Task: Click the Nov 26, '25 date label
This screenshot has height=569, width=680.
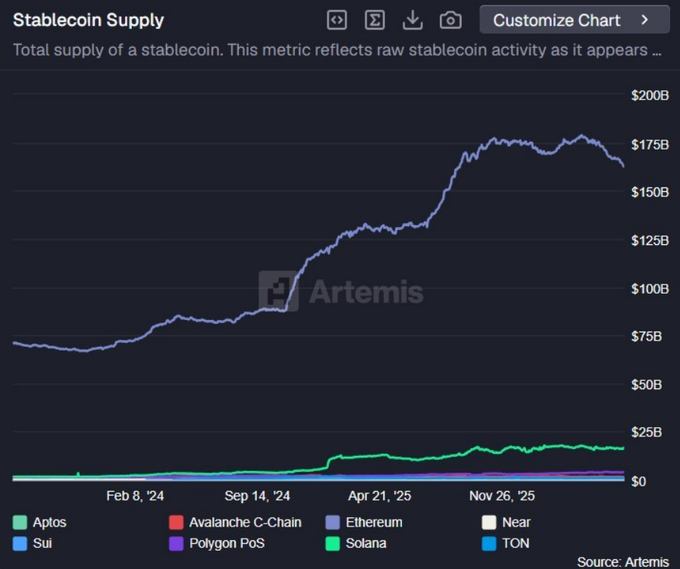Action: [502, 496]
